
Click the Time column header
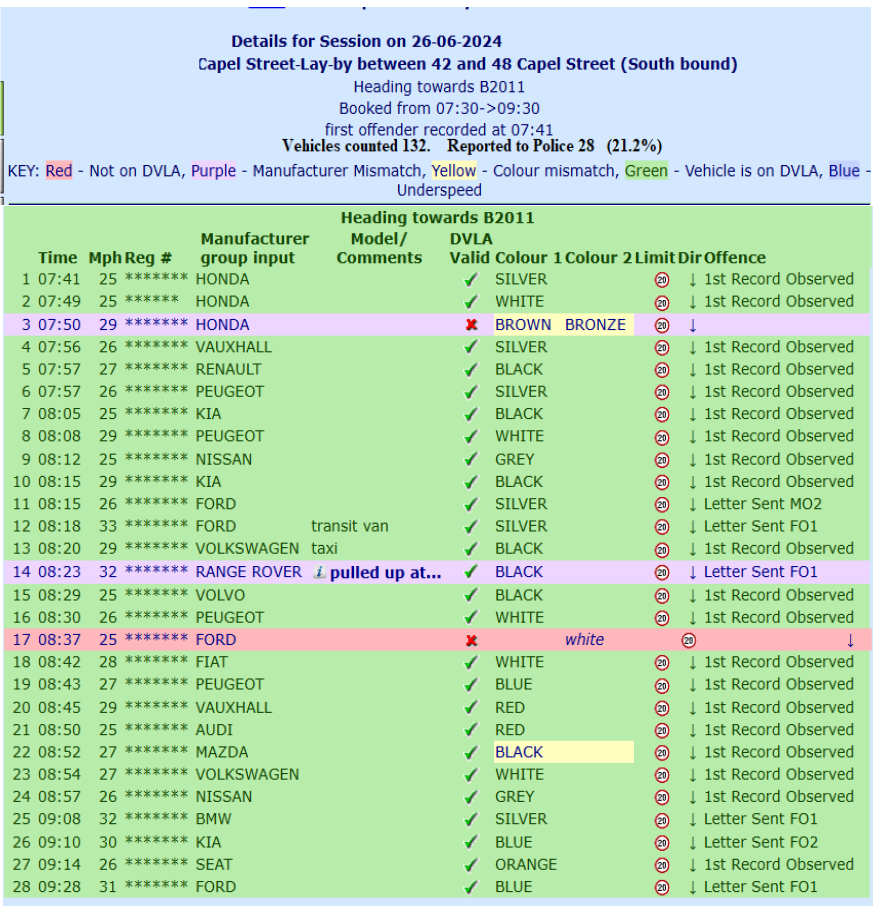(x=57, y=258)
